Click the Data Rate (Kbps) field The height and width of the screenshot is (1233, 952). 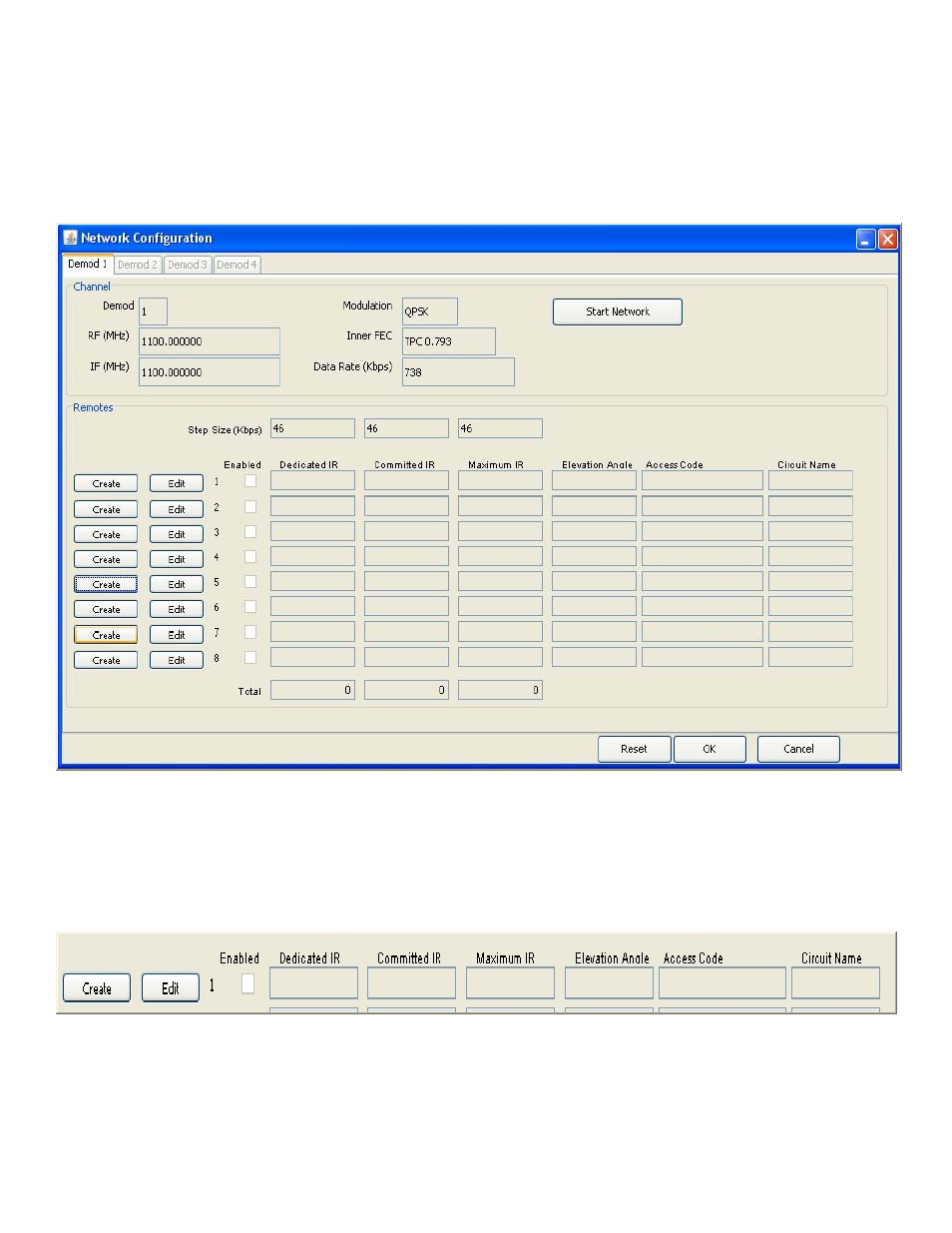(x=458, y=371)
